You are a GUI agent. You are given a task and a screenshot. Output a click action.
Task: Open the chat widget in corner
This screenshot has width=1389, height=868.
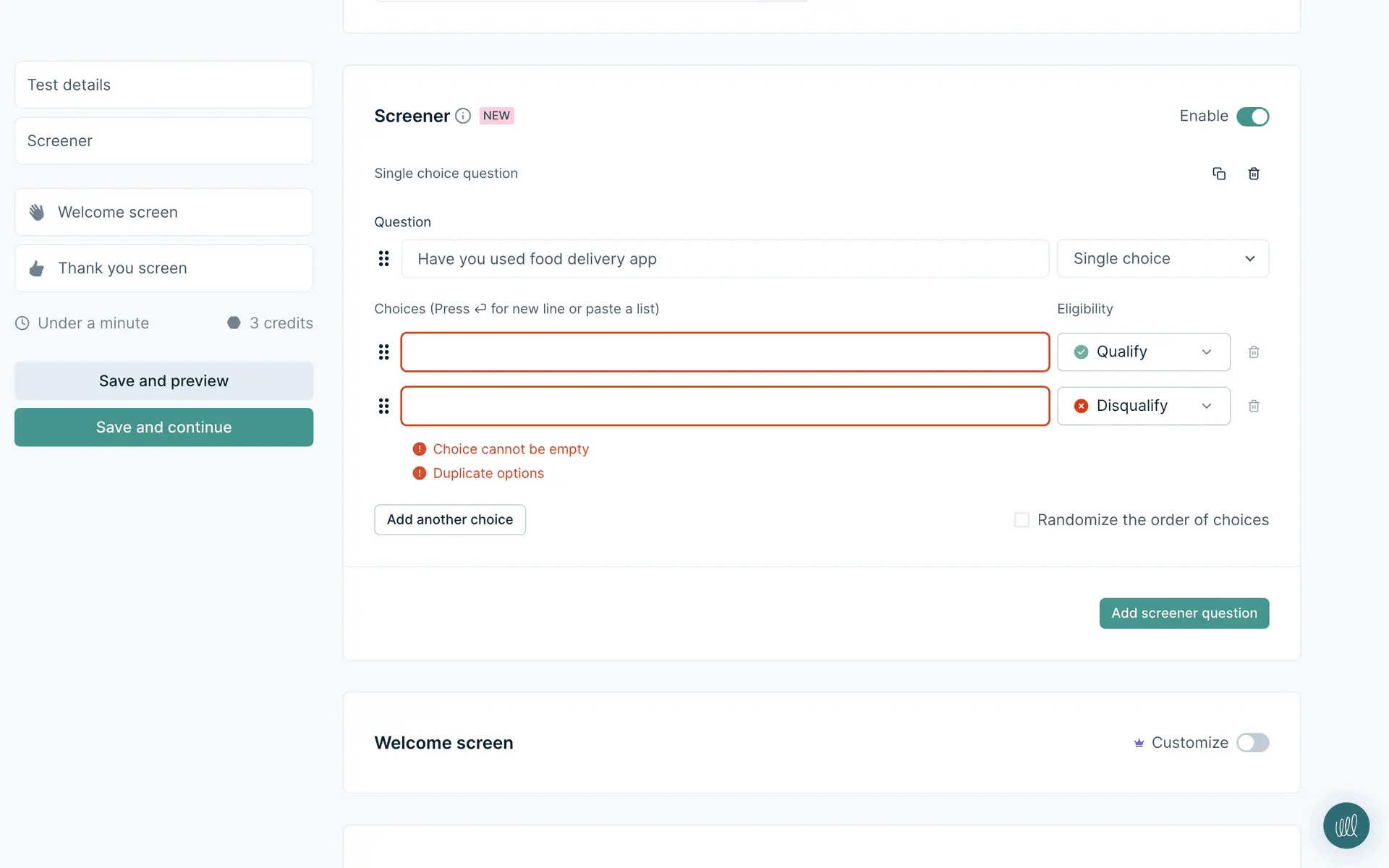1346,825
